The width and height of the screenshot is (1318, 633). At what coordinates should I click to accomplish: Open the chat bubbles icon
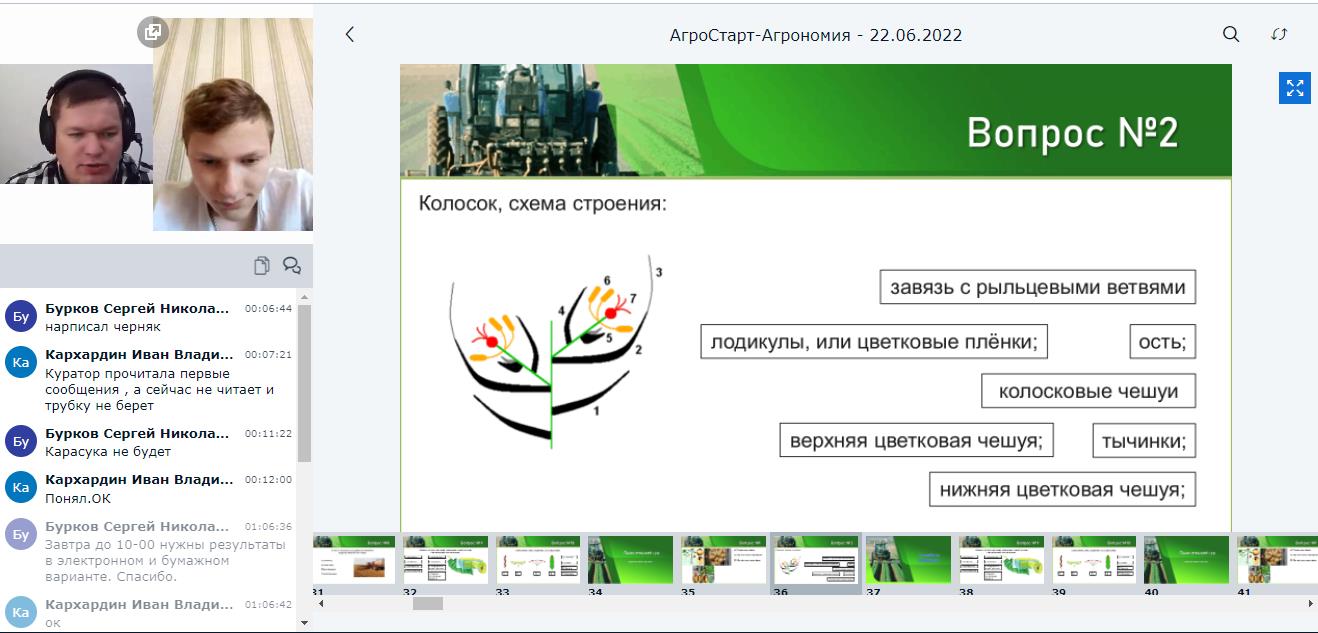pyautogui.click(x=292, y=265)
